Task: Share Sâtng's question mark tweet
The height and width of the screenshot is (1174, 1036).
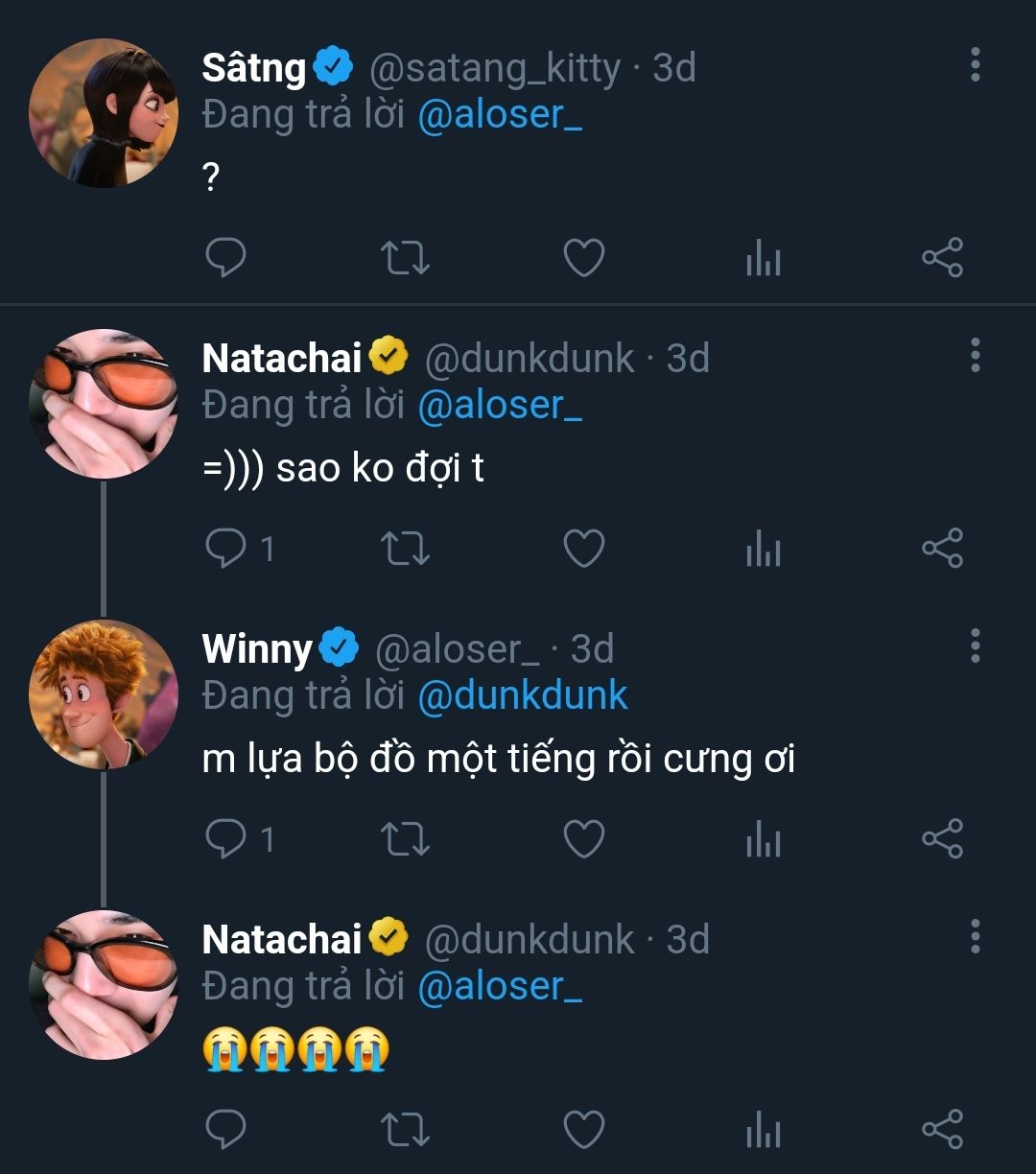Action: click(x=942, y=258)
